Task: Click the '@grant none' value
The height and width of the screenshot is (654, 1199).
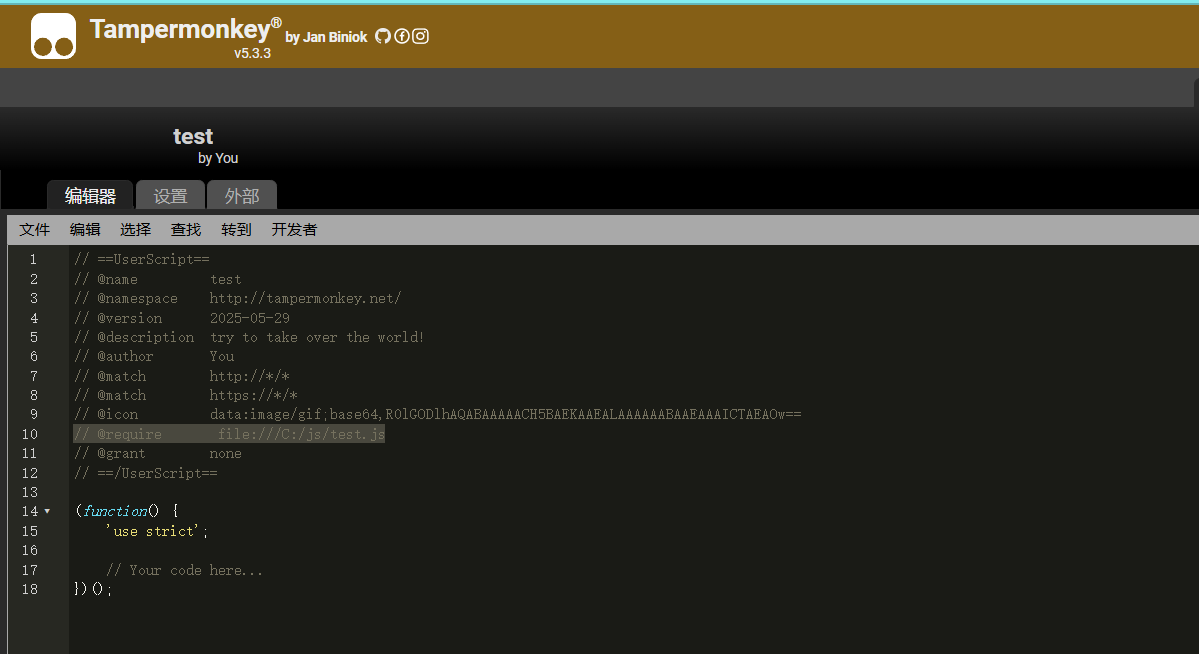Action: [x=226, y=454]
